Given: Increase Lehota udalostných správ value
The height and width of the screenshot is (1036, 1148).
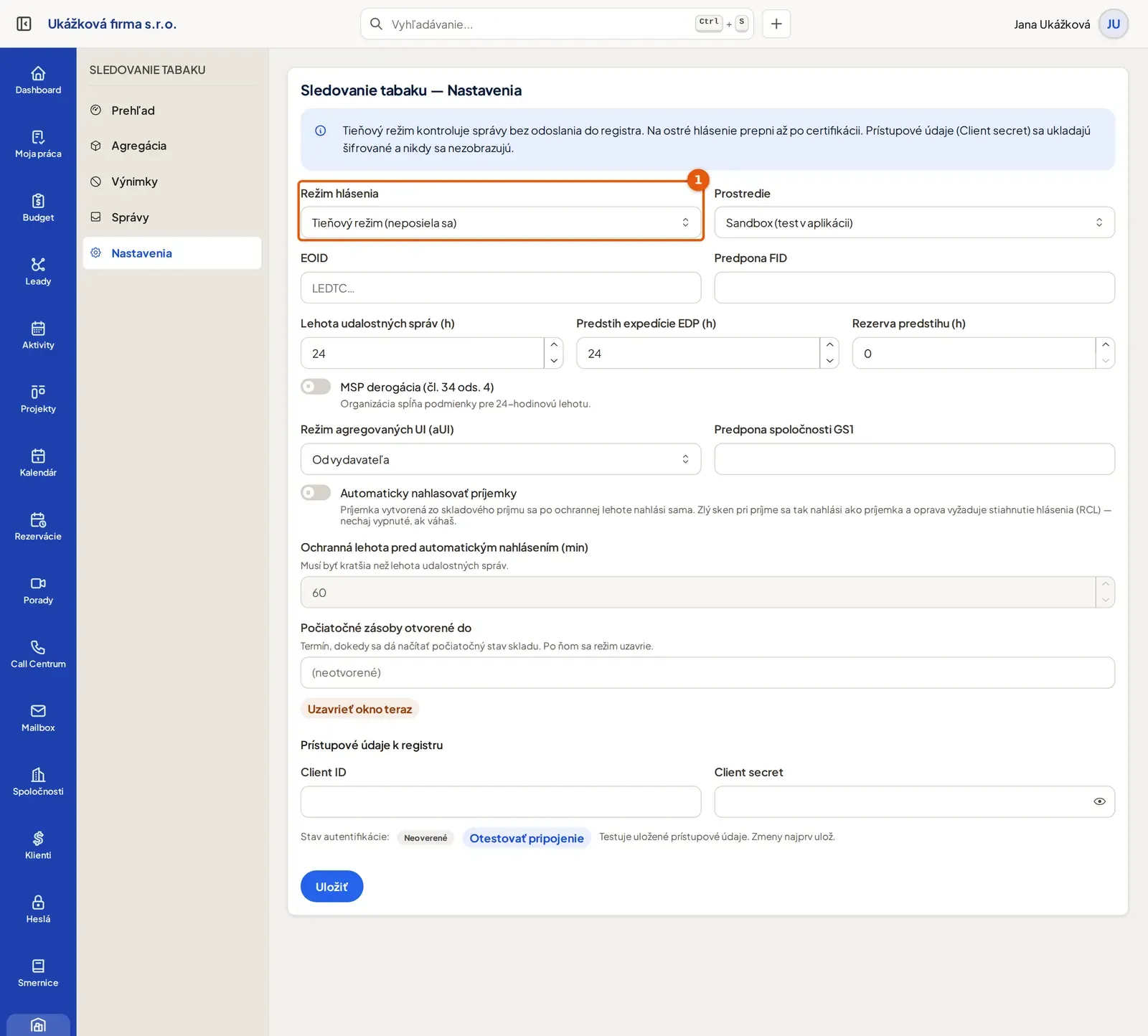Looking at the screenshot, I should [x=554, y=345].
